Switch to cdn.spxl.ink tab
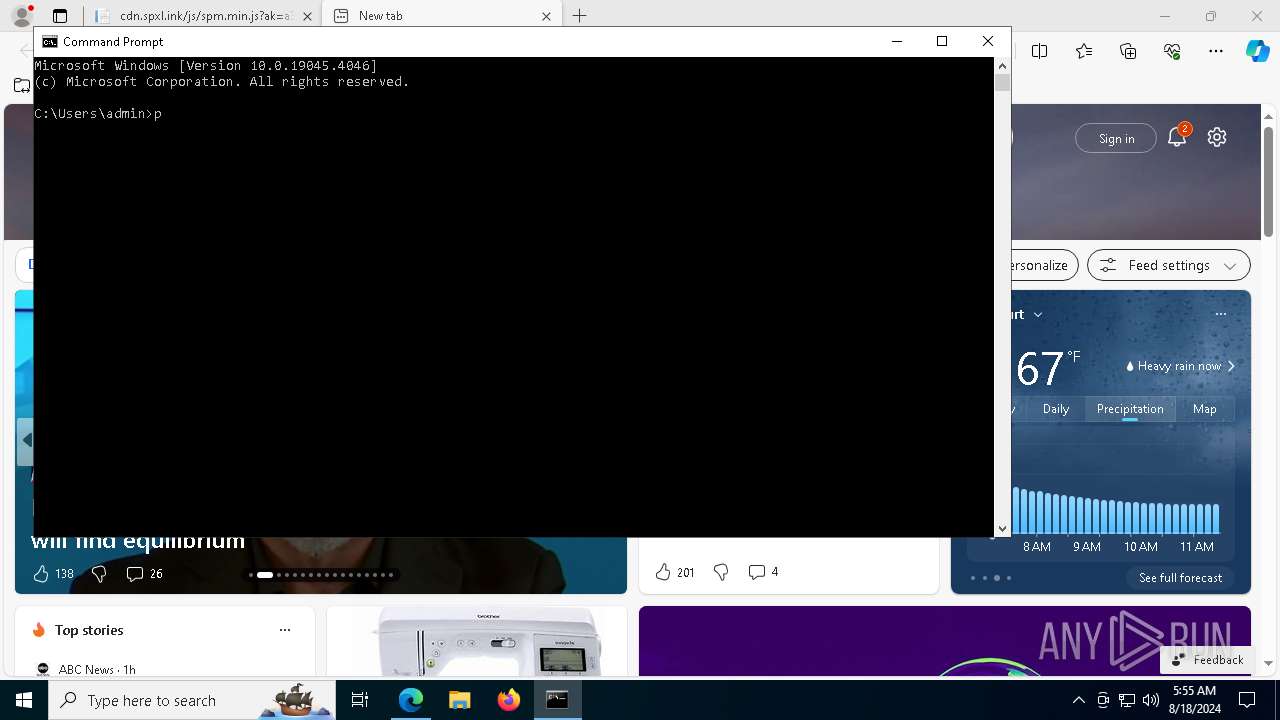The image size is (1280, 720). pos(204,16)
